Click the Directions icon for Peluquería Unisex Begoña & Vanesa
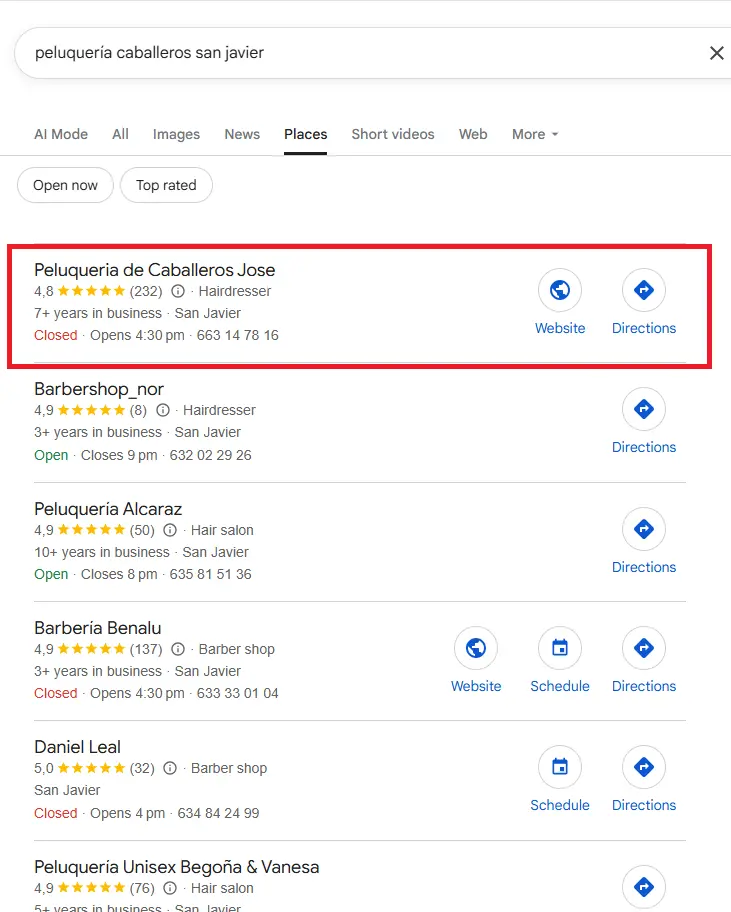This screenshot has height=912, width=731. 644,886
